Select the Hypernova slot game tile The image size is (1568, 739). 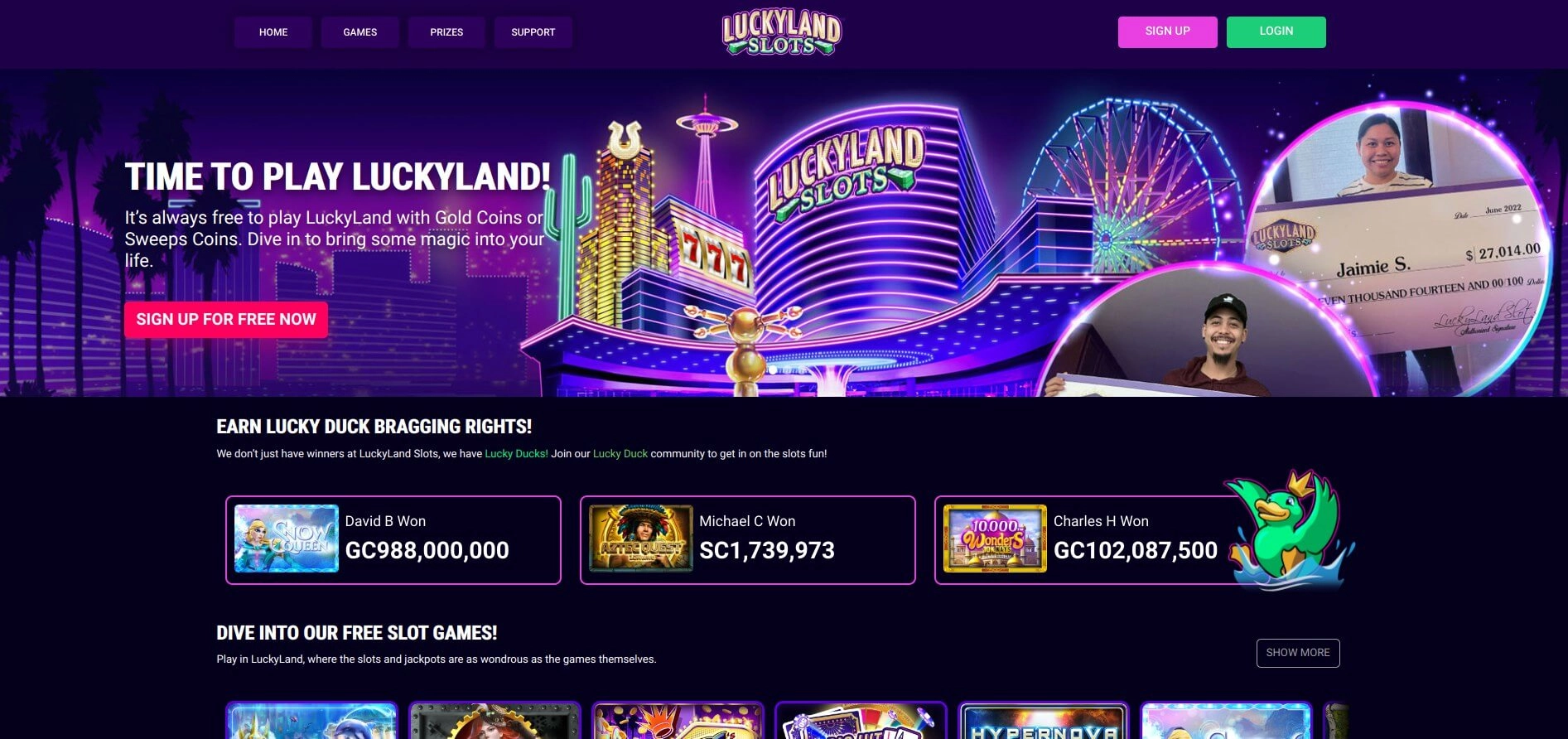(x=1044, y=721)
